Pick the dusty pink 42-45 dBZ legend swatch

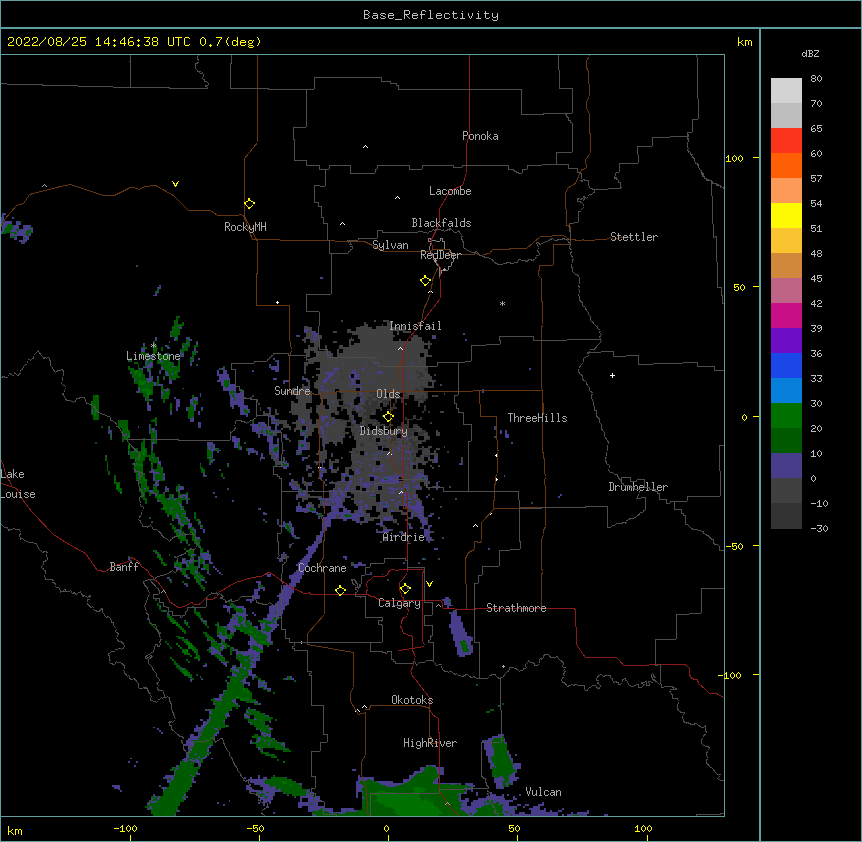click(786, 291)
